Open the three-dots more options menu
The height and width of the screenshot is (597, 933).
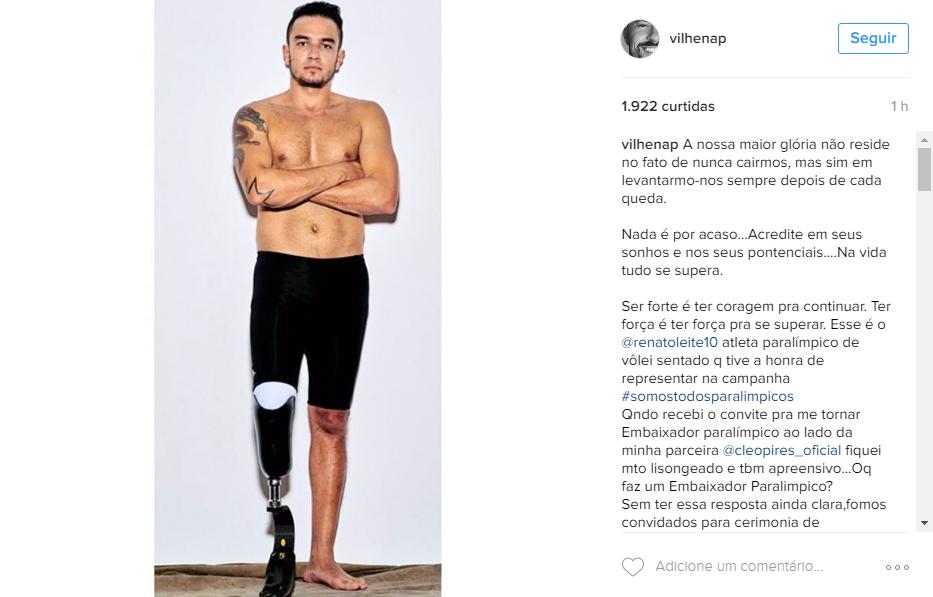[x=897, y=567]
